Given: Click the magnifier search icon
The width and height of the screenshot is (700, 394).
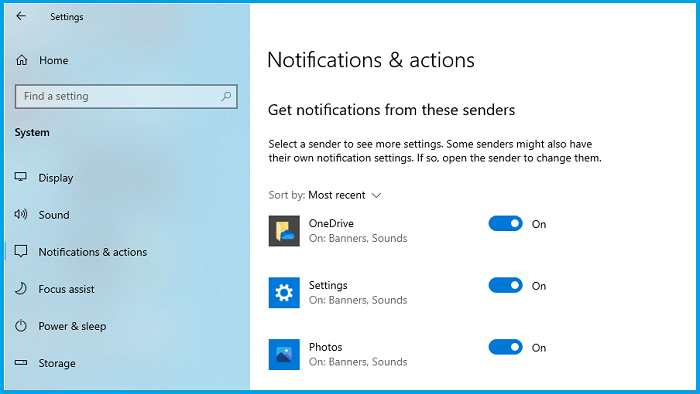Looking at the screenshot, I should [x=226, y=96].
